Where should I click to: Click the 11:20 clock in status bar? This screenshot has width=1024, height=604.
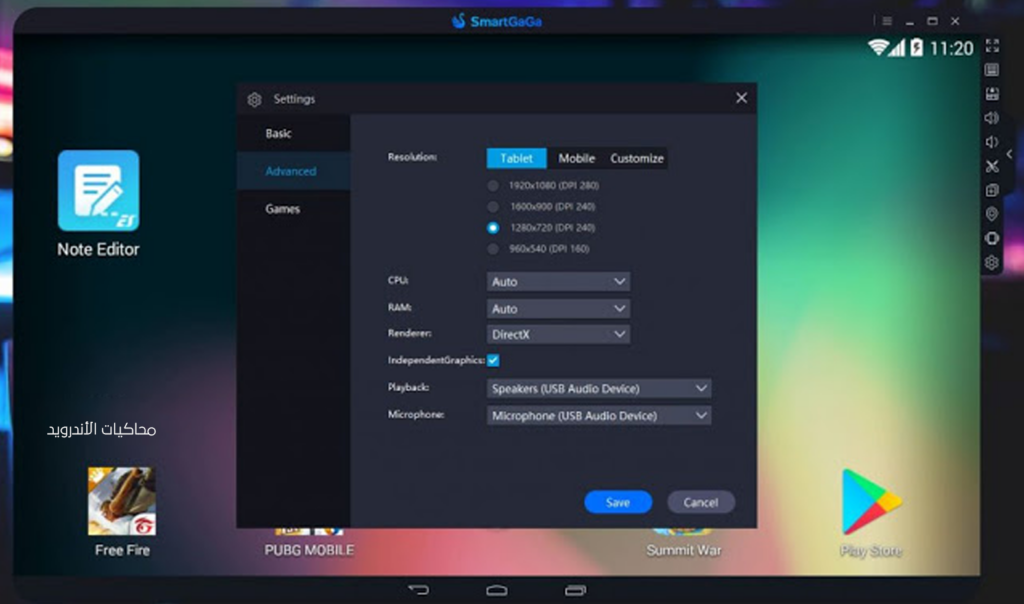(952, 48)
